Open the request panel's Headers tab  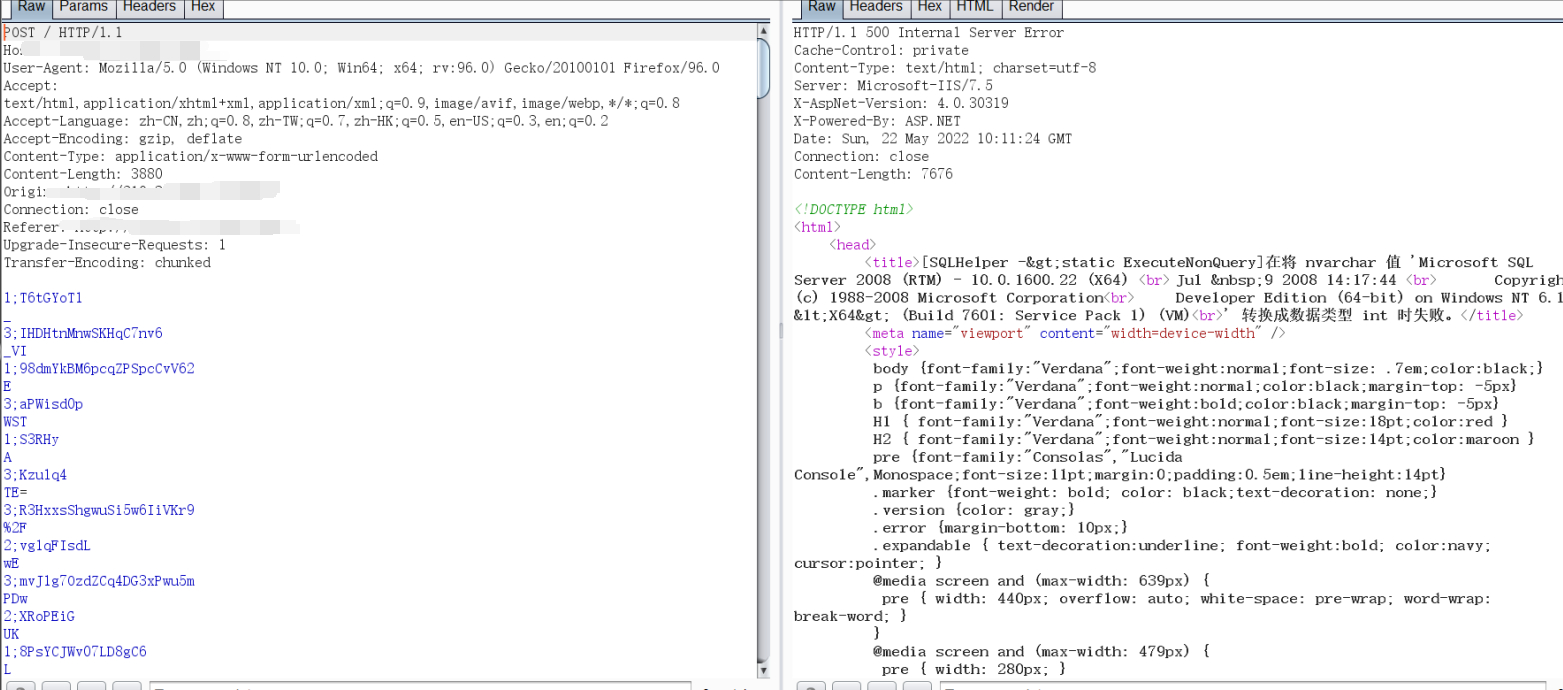[x=149, y=7]
